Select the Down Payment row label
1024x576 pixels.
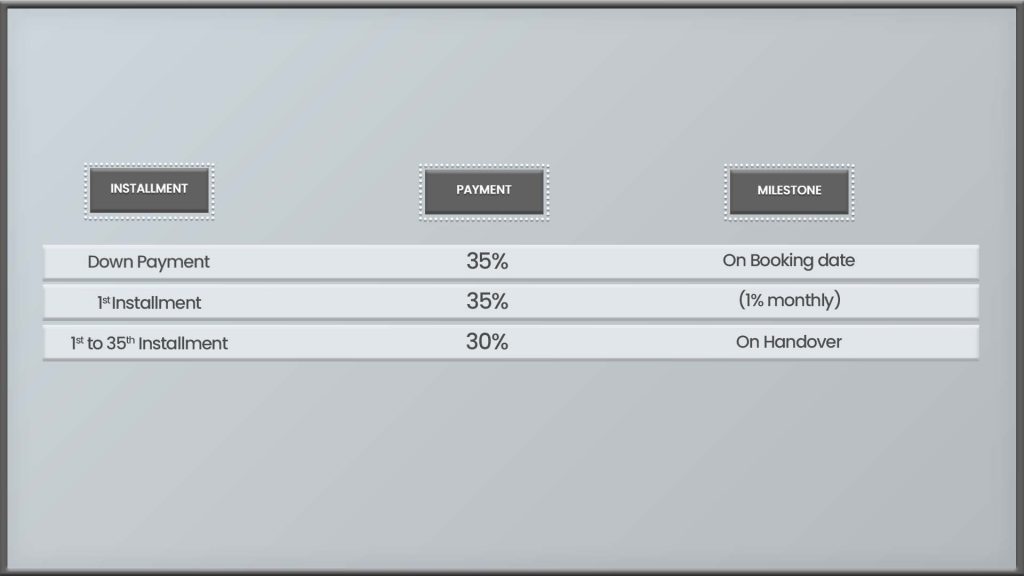[148, 262]
